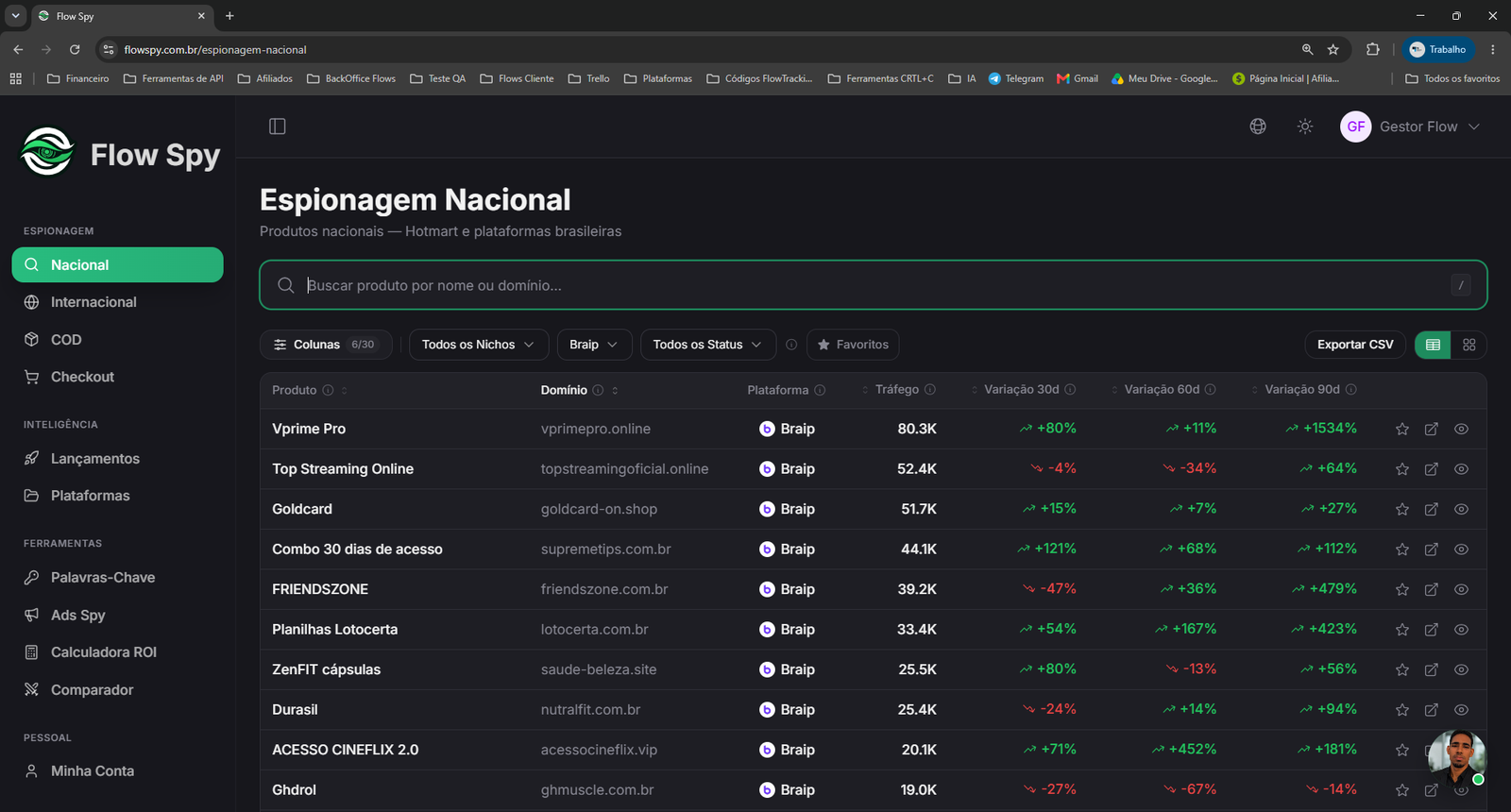Open the language globe icon
Screen dimensions: 1511x812
pyautogui.click(x=1258, y=127)
